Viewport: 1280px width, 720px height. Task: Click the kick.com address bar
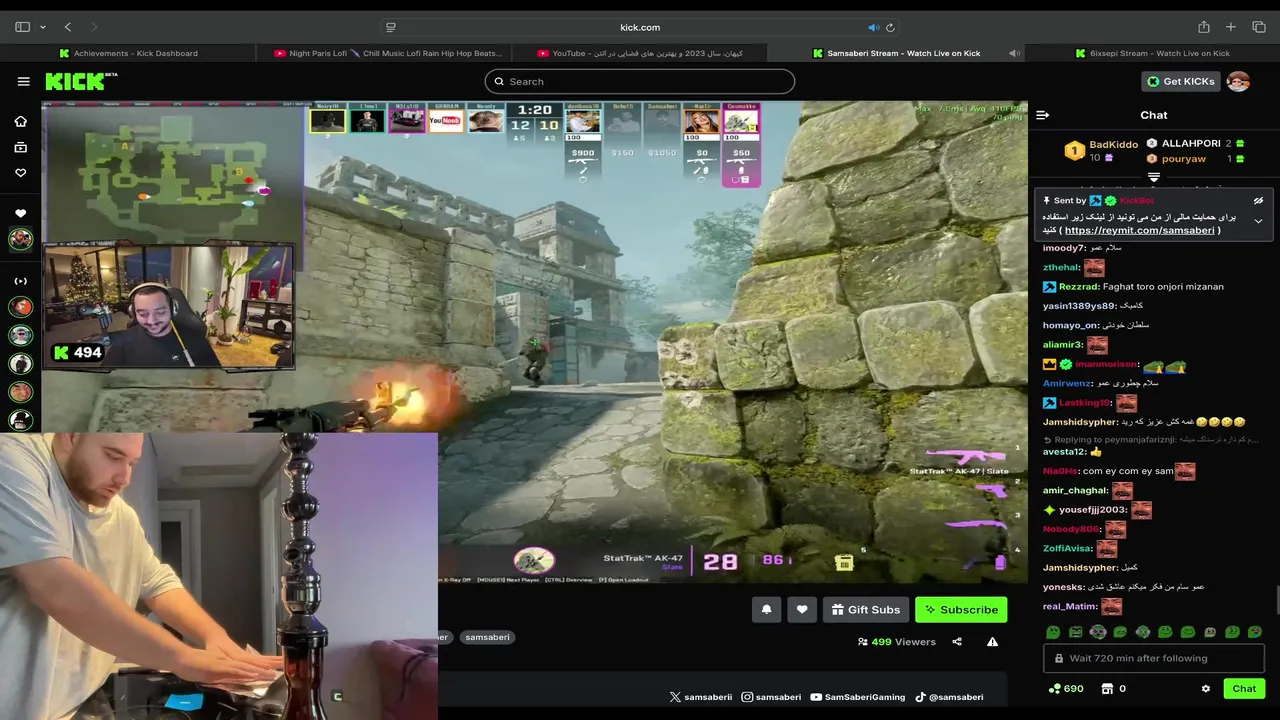[640, 27]
